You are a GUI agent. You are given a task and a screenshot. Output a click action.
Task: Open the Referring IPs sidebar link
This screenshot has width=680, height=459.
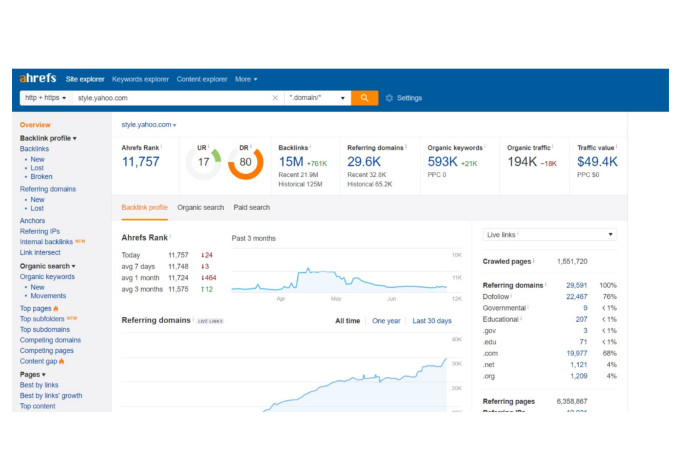click(39, 231)
